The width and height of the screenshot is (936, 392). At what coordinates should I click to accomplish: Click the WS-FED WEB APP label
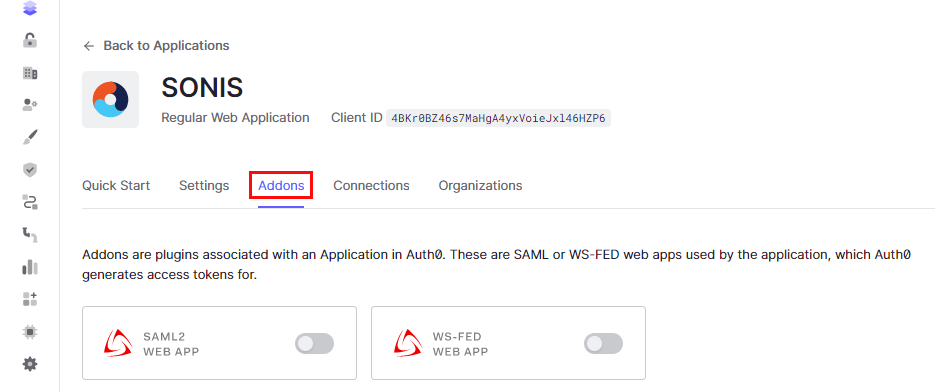(x=460, y=344)
